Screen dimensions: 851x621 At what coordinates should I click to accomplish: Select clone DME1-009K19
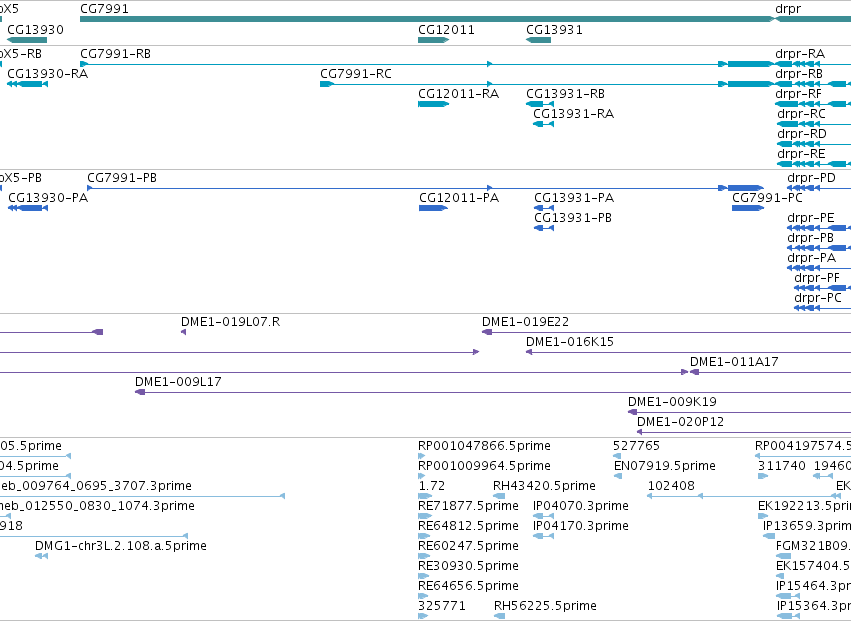click(x=739, y=413)
